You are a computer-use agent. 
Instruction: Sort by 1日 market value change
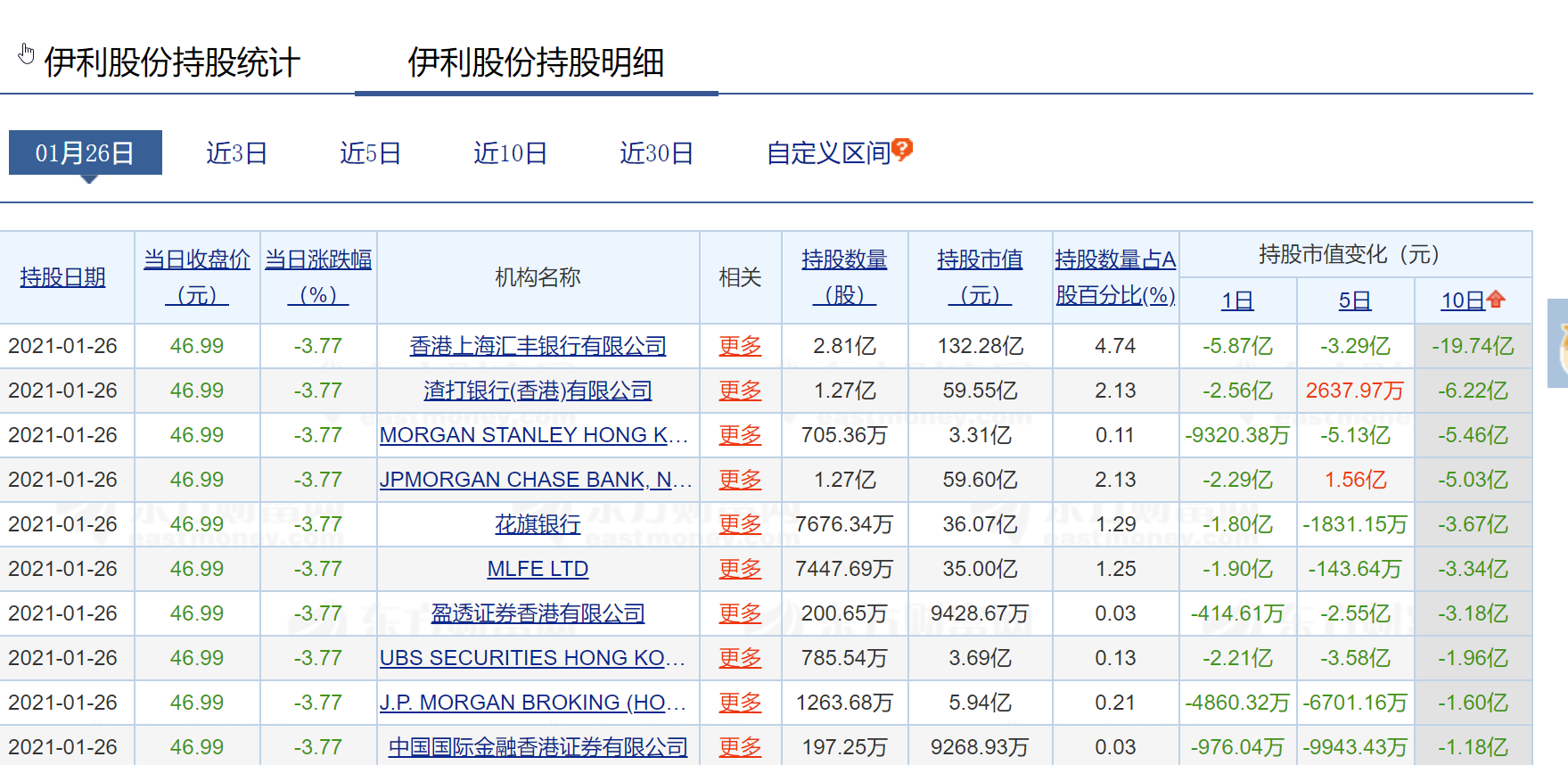pyautogui.click(x=1237, y=300)
